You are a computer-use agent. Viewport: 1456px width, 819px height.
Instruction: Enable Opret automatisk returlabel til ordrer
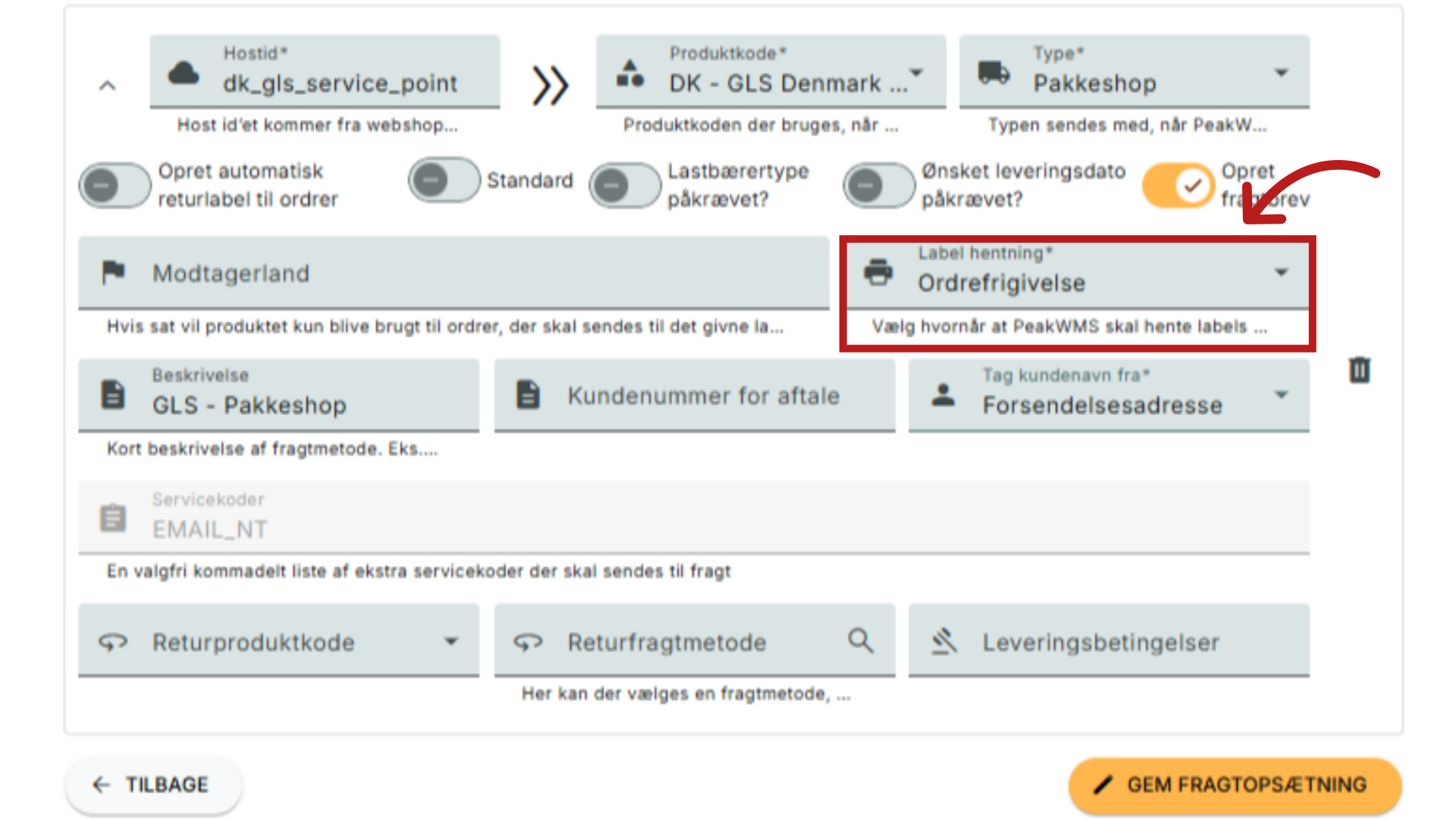click(x=115, y=185)
